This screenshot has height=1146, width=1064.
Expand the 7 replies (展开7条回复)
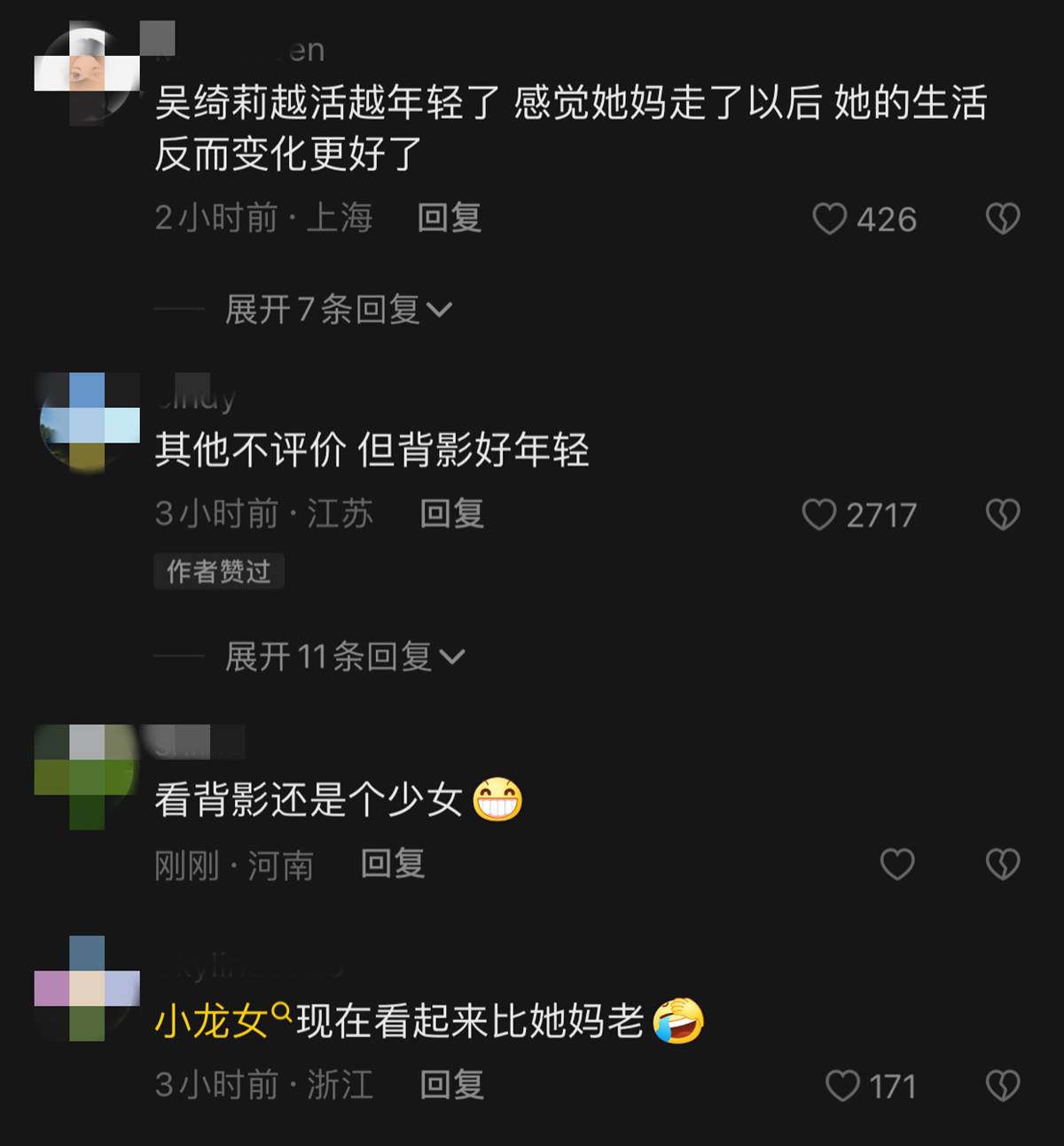click(x=339, y=310)
